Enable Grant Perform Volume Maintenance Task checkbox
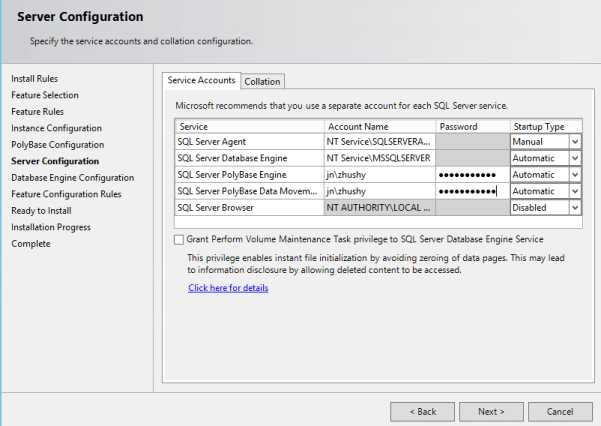601x426 pixels. (x=179, y=240)
